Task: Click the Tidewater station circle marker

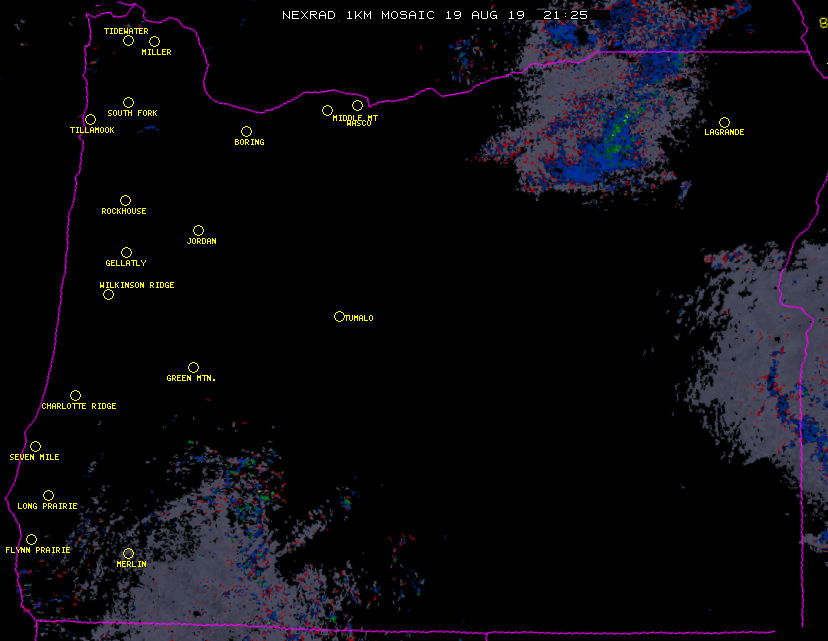Action: tap(128, 40)
